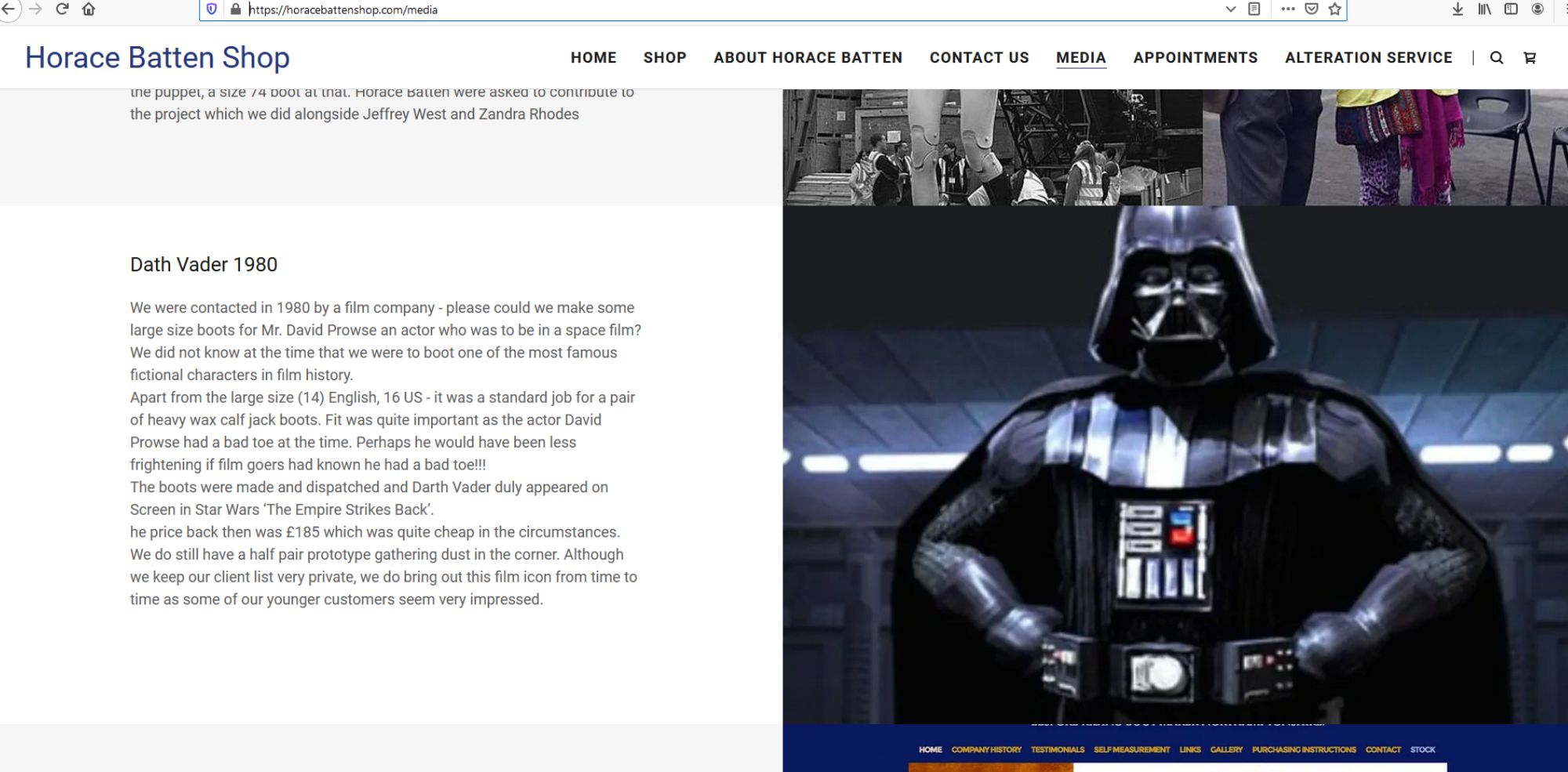1568x772 pixels.
Task: Click COMPANY HISTORY in the embedded site screenshot
Action: 986,750
